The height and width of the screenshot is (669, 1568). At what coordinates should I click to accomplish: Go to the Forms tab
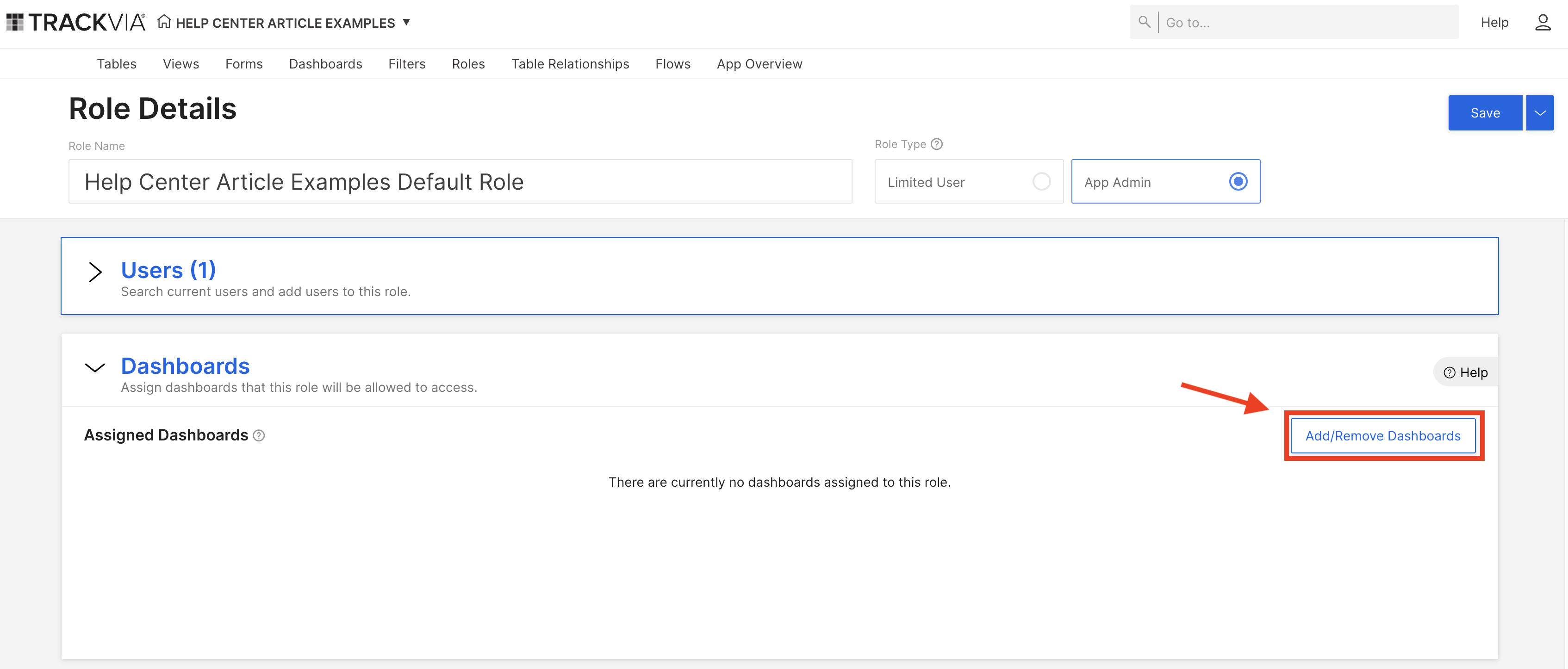(x=244, y=64)
